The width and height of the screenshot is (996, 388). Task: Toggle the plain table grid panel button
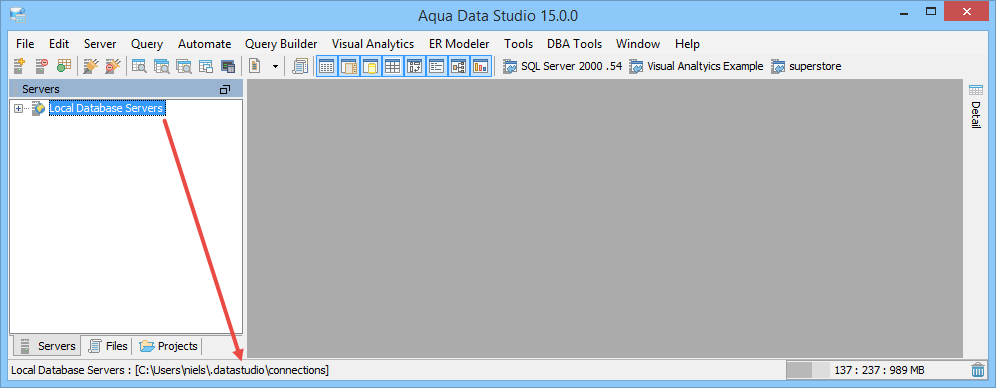(x=393, y=66)
